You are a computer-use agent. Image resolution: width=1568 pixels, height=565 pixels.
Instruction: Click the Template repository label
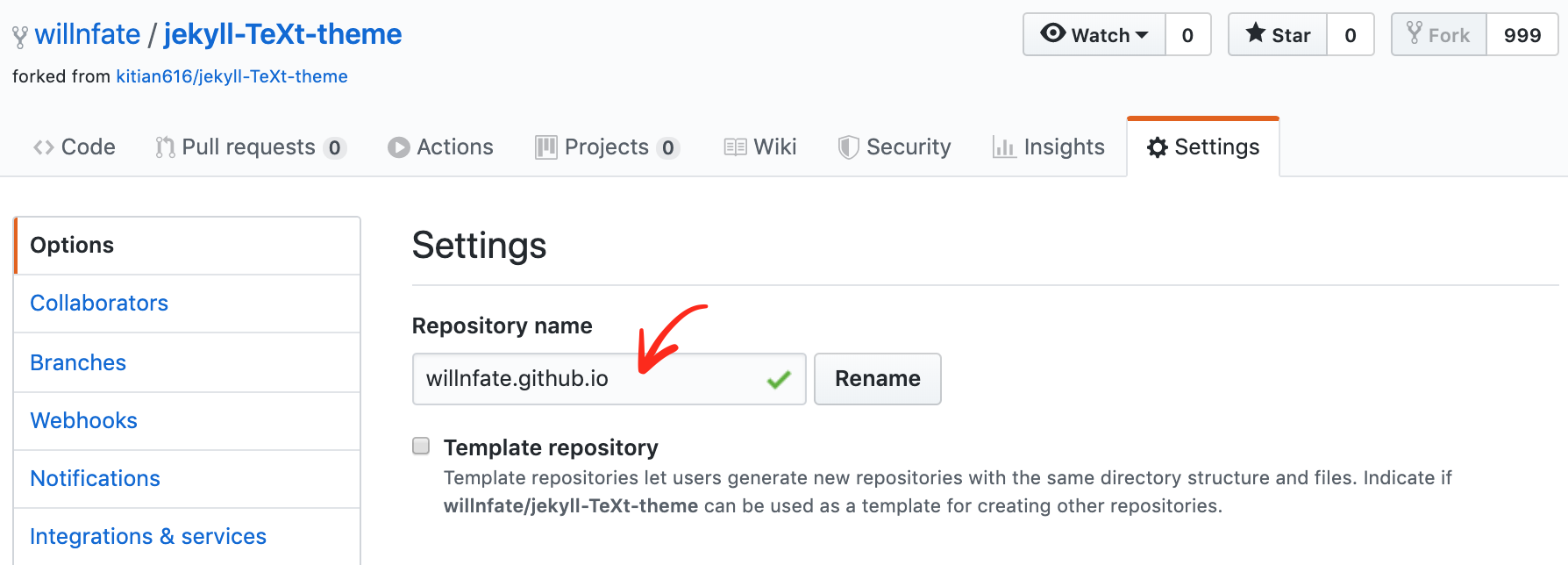point(551,447)
